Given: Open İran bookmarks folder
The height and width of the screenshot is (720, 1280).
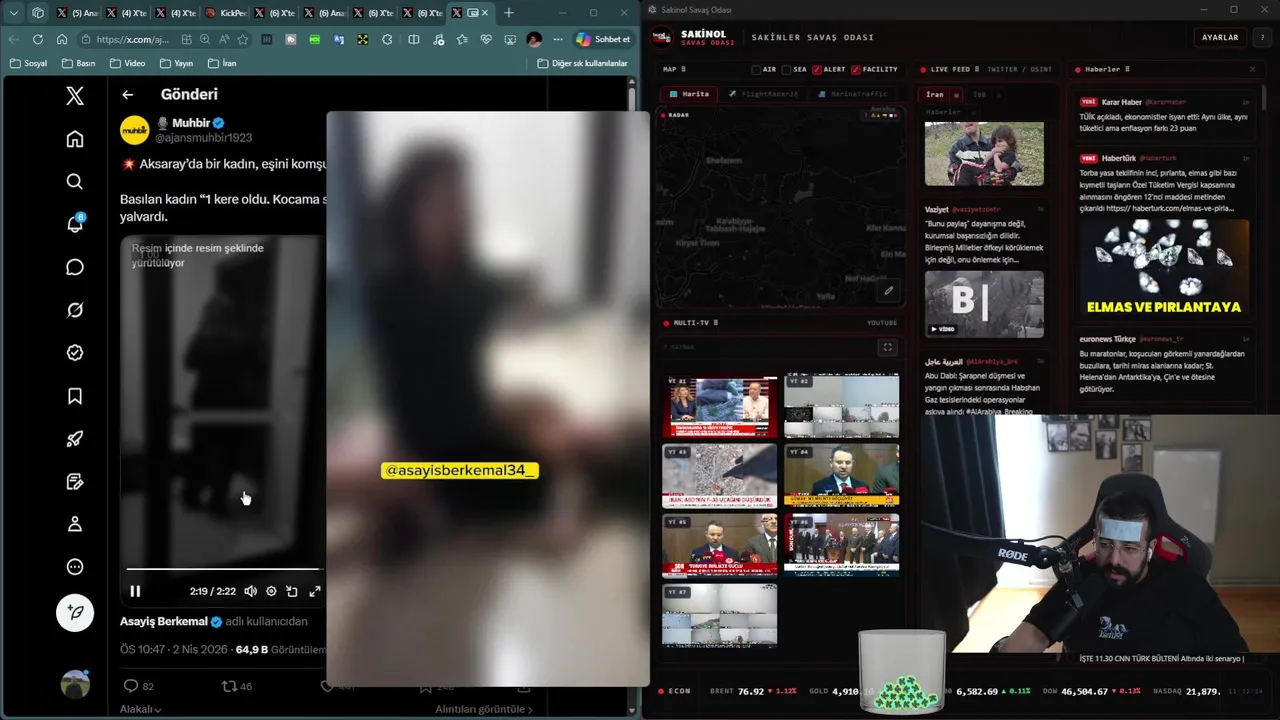Looking at the screenshot, I should [223, 63].
